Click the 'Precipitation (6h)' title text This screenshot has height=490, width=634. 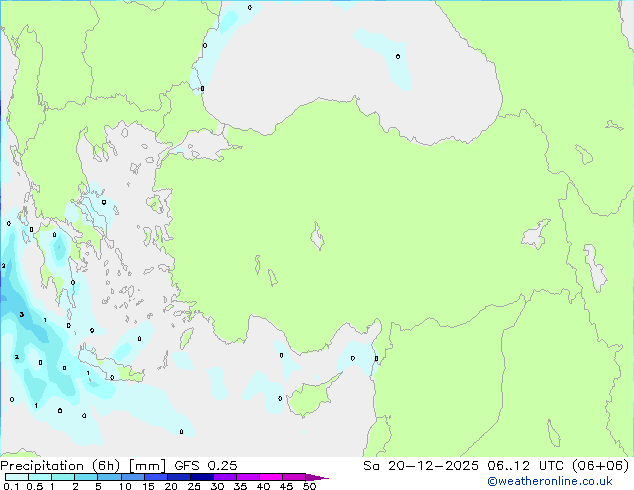(60, 466)
